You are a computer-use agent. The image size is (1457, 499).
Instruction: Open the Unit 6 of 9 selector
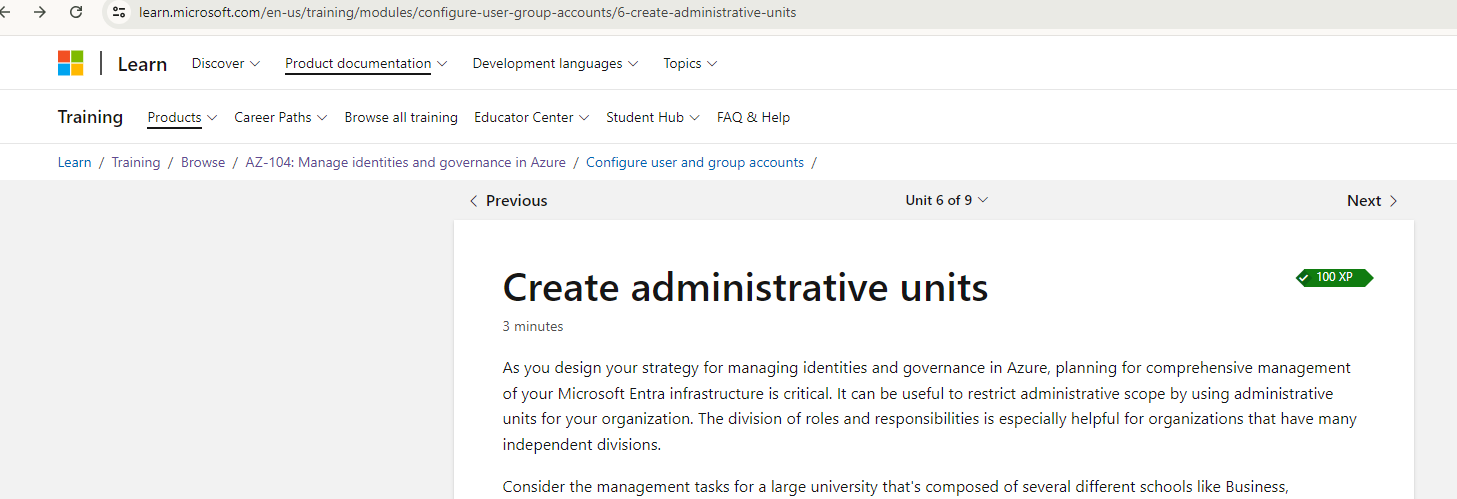pos(946,200)
